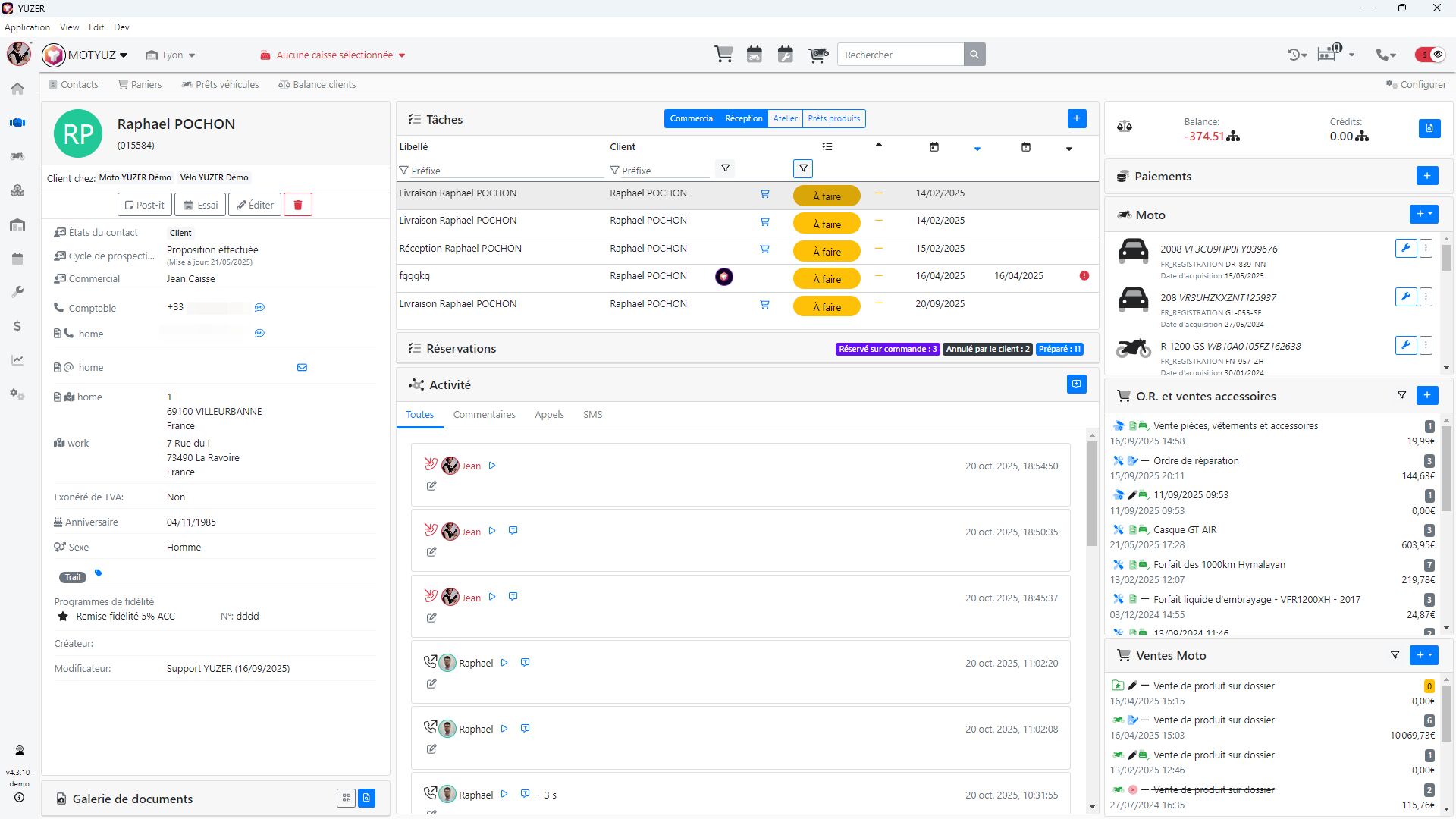The image size is (1456, 819).
Task: Open wrench icon for 2008 vehicle
Action: pyautogui.click(x=1405, y=248)
